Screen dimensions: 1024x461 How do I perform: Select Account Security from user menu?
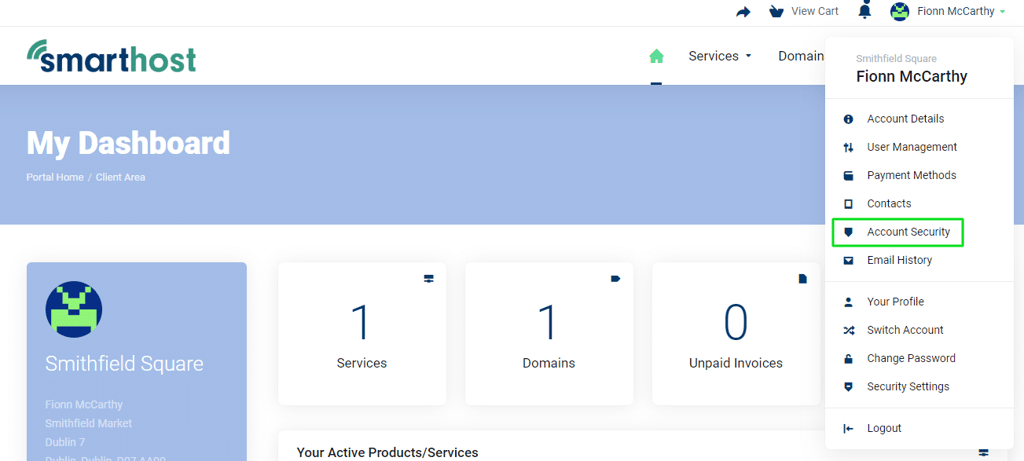898,232
